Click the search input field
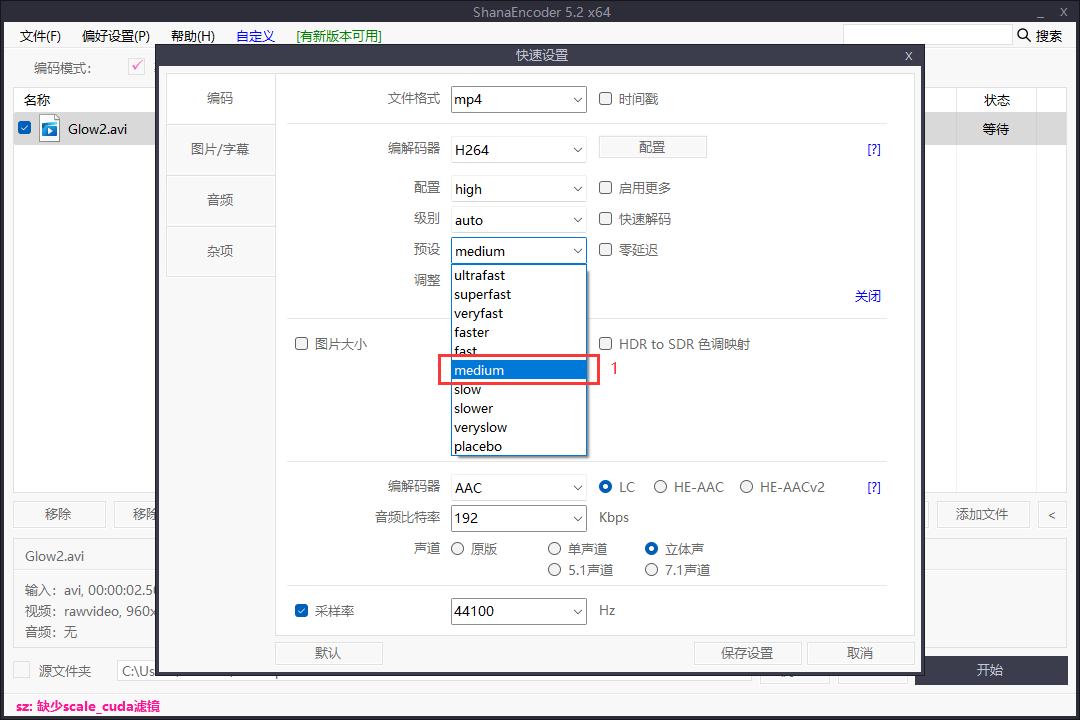The image size is (1080, 720). 927,35
